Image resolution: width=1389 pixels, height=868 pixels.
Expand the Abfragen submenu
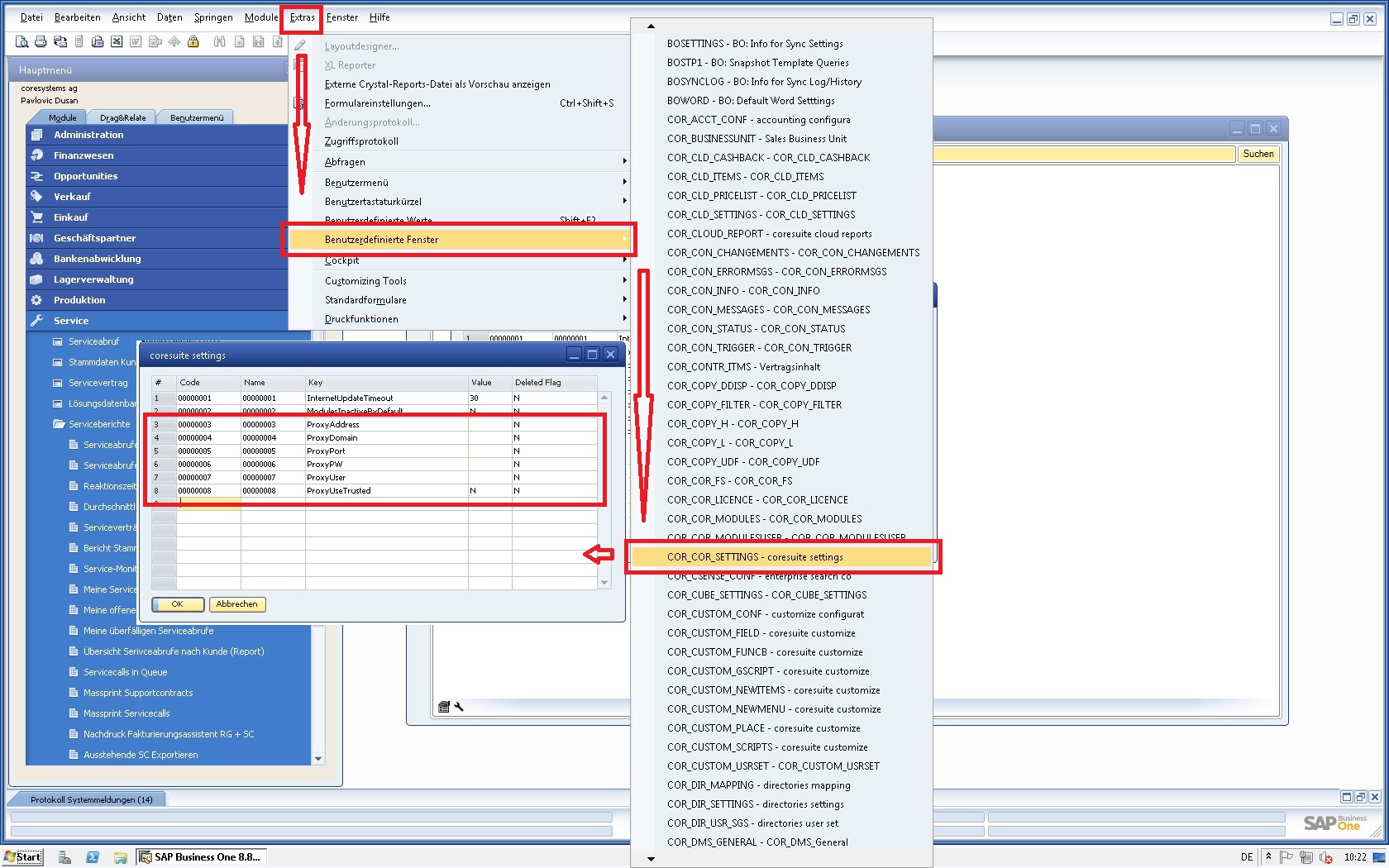345,162
